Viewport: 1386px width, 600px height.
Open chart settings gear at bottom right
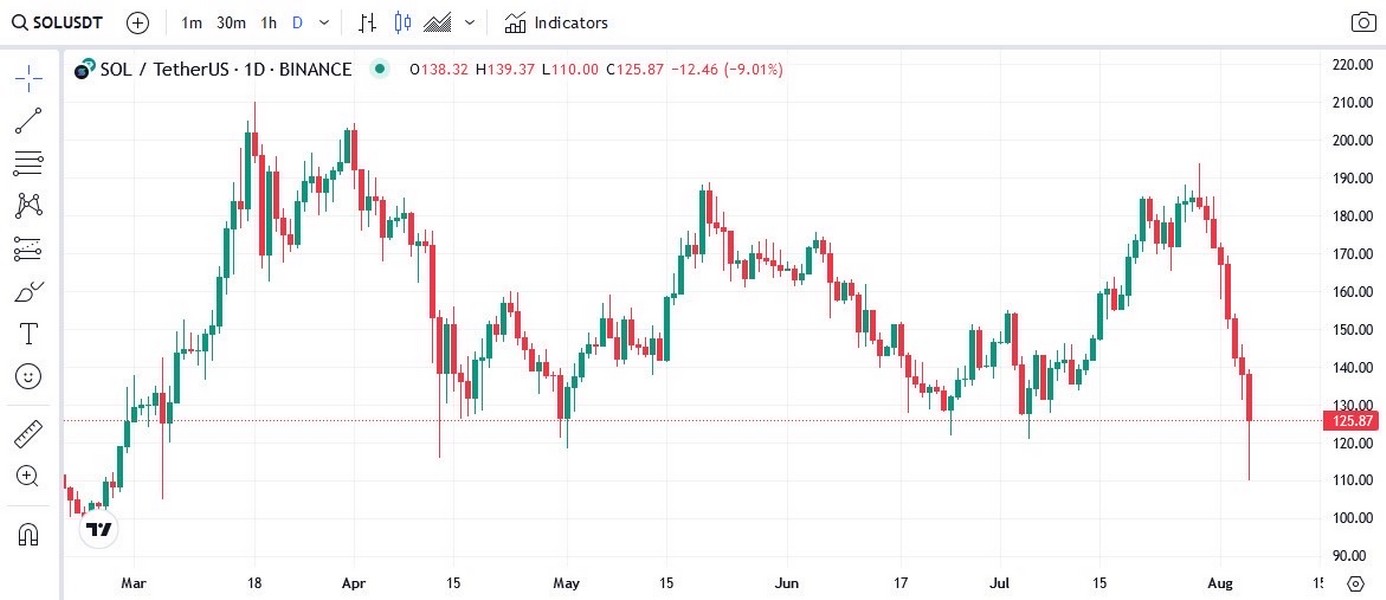(x=1355, y=583)
